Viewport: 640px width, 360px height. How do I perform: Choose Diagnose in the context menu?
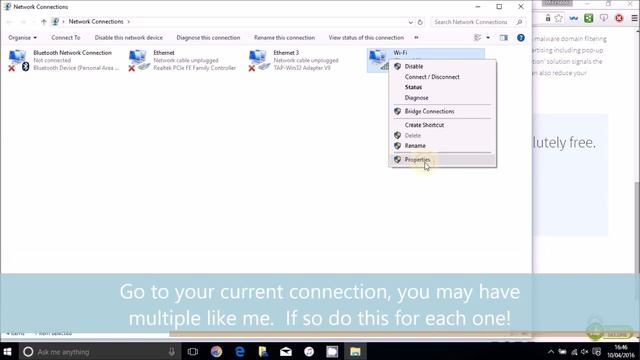(416, 98)
